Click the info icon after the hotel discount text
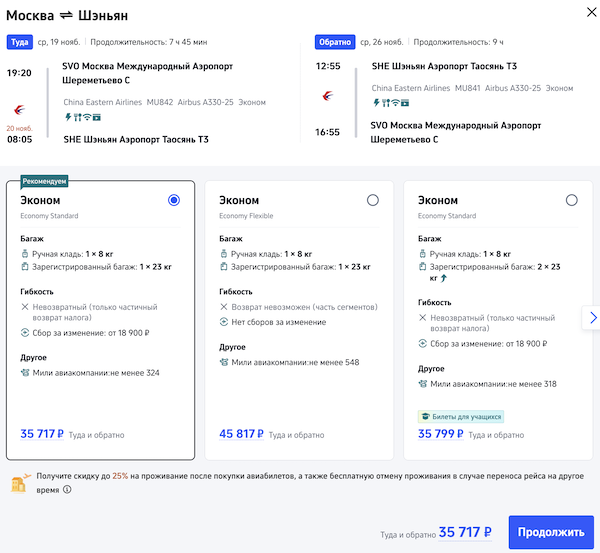Viewport: 600px width, 553px height. click(x=67, y=490)
